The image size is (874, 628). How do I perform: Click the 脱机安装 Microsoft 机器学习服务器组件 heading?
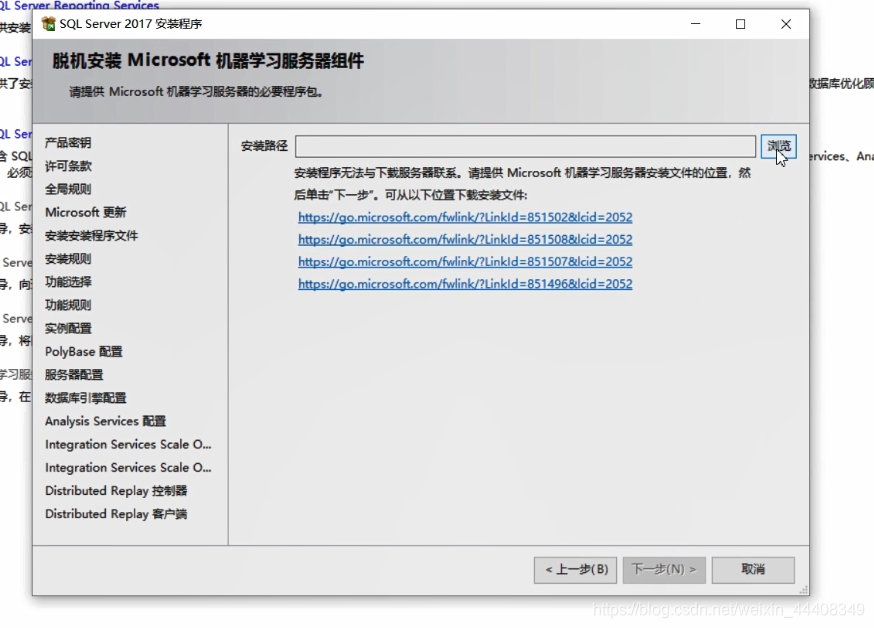tap(208, 60)
